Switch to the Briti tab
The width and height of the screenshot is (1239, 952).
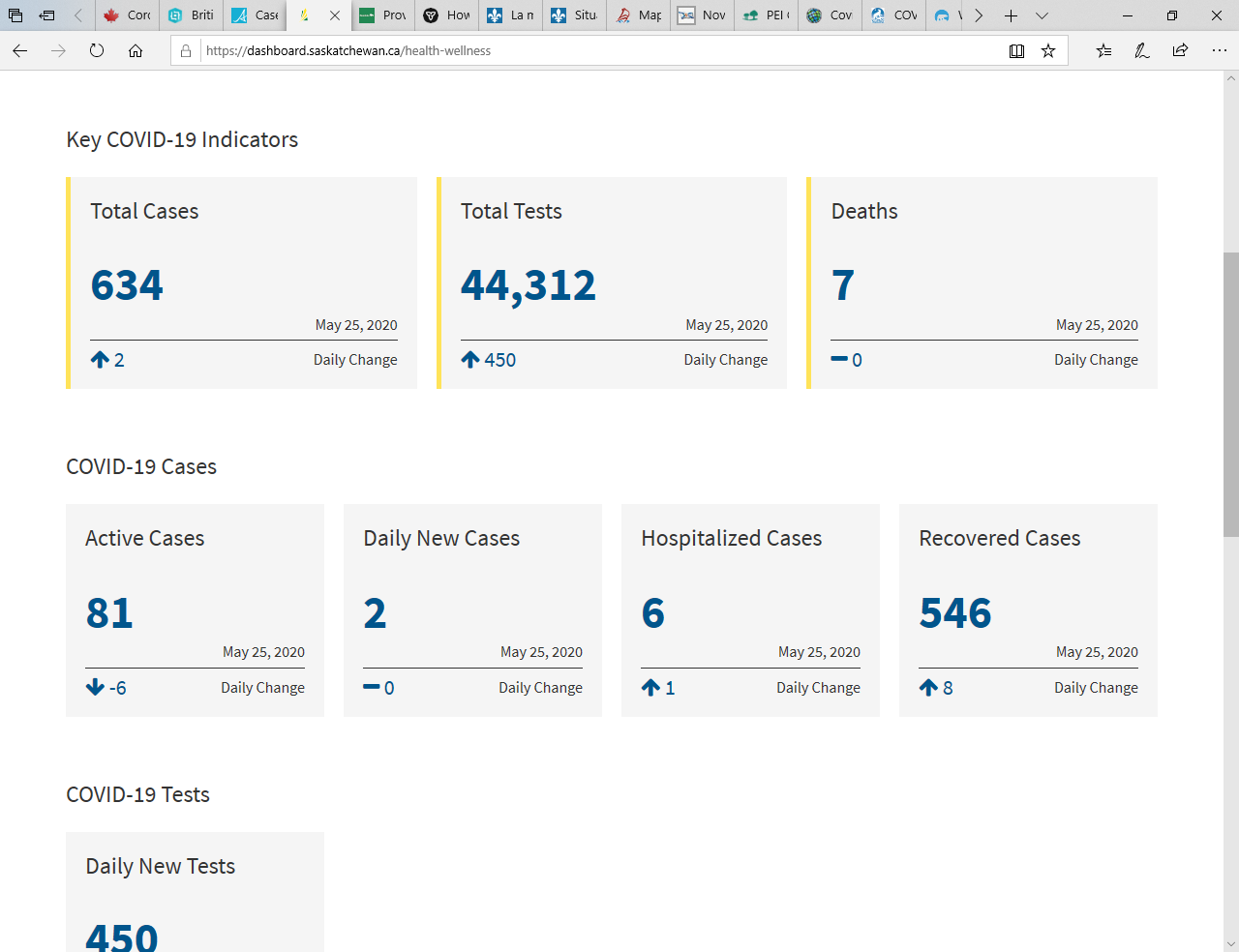191,15
